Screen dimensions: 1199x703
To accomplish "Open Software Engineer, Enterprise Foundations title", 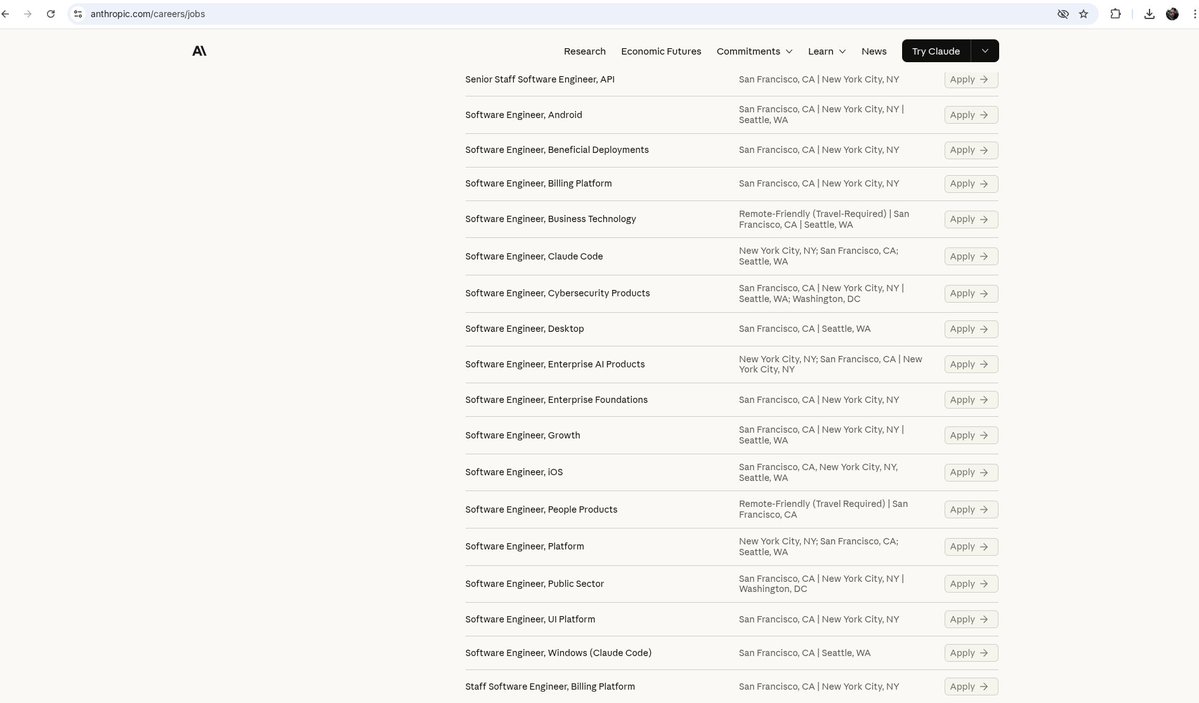I will pos(556,399).
